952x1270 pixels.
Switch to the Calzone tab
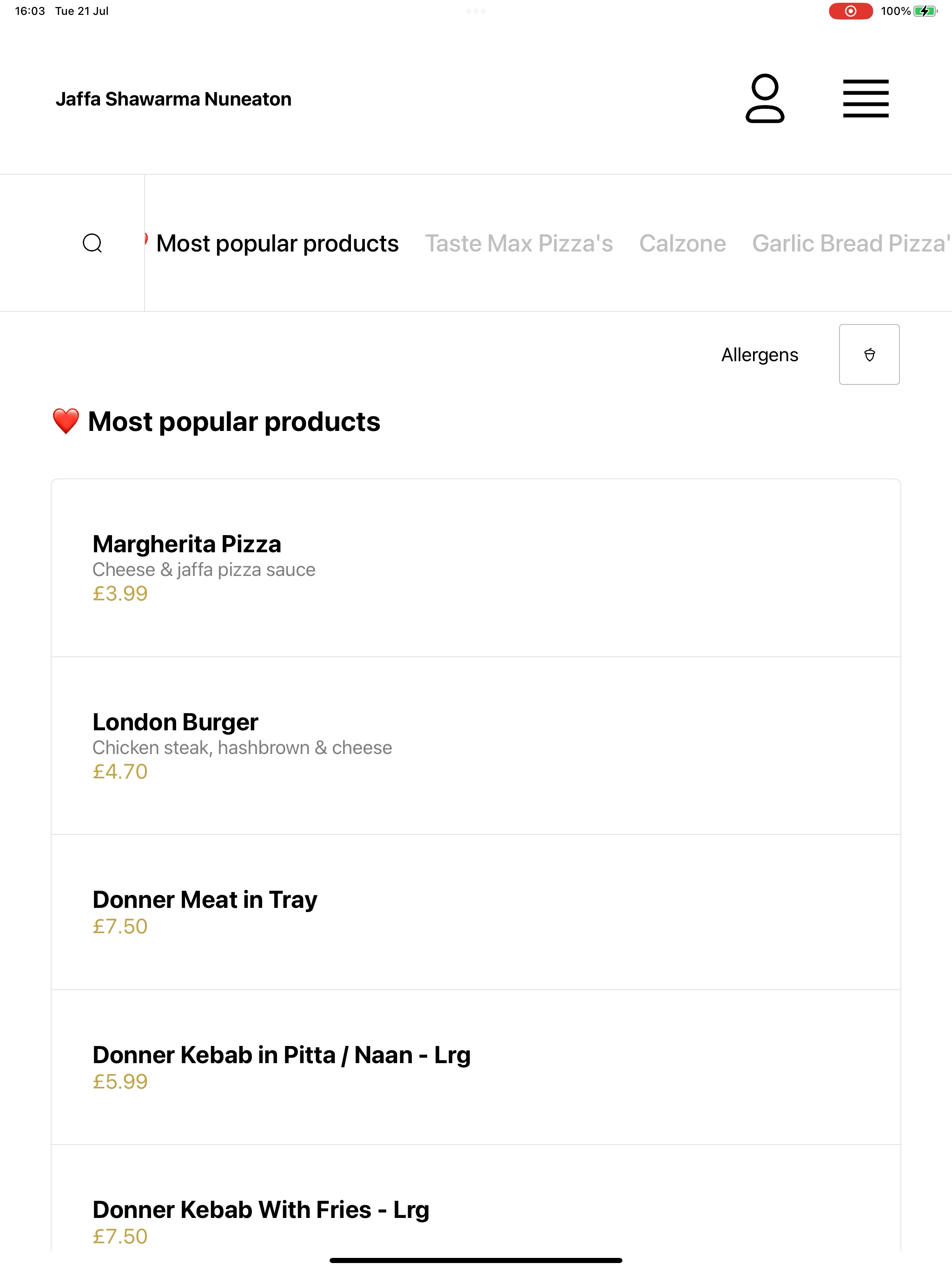coord(682,244)
